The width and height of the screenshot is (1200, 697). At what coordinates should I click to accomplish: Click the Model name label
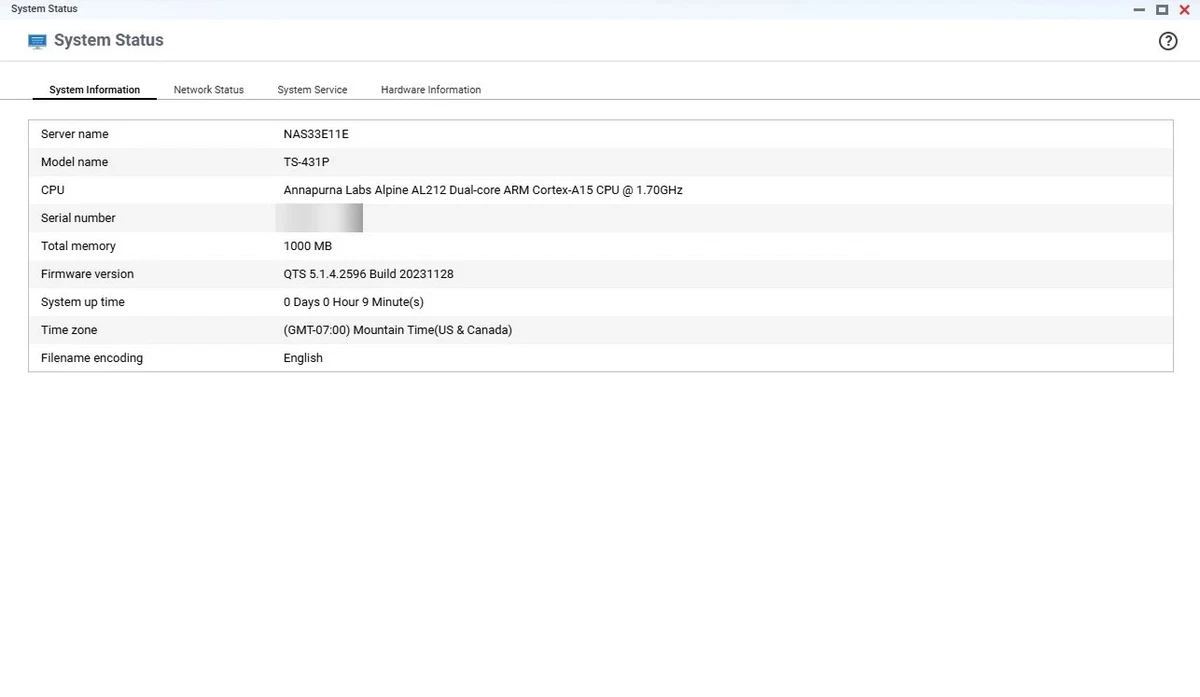coord(74,162)
